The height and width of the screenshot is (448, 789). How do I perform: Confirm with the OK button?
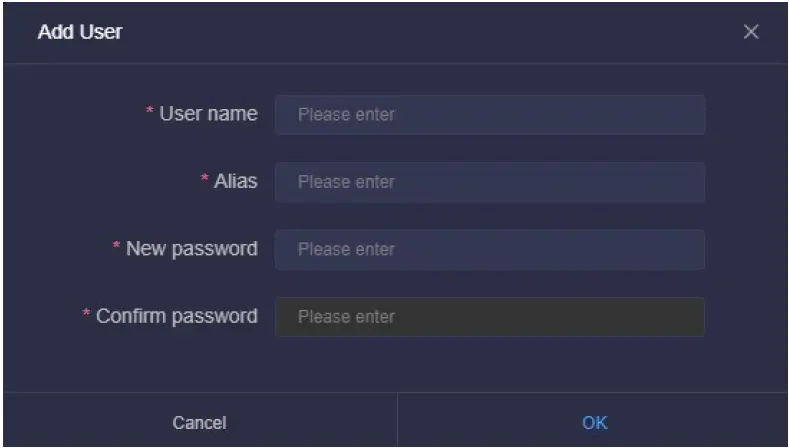594,422
